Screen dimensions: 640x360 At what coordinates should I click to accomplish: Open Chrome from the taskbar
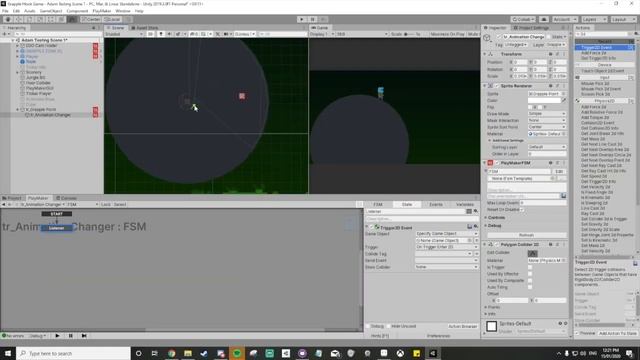(171, 353)
